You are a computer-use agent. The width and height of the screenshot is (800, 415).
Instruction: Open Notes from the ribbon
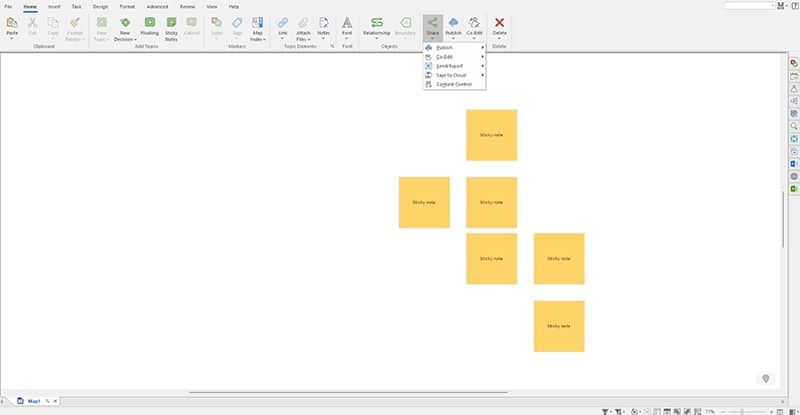point(324,22)
